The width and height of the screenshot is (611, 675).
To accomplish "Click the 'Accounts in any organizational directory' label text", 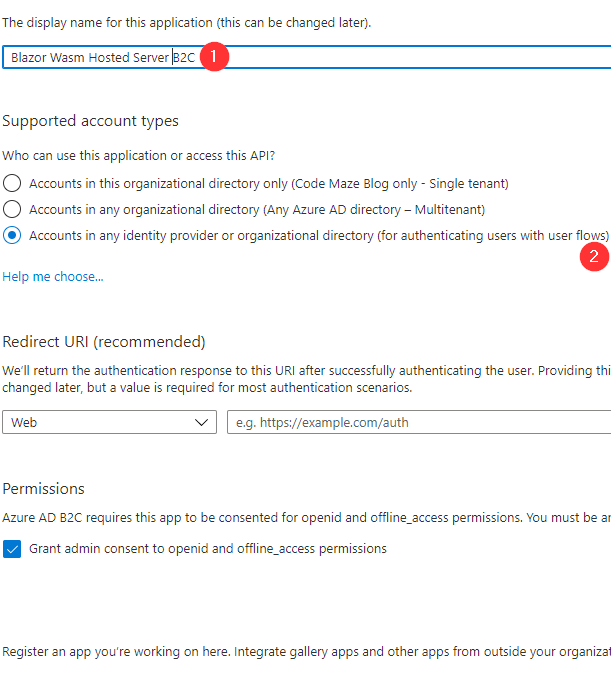I will [256, 210].
